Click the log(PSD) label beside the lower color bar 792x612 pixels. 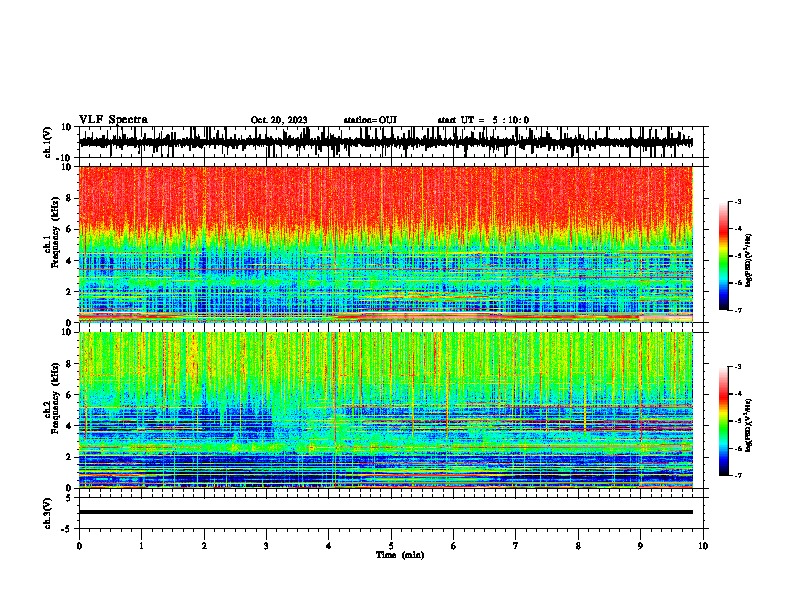click(x=749, y=425)
